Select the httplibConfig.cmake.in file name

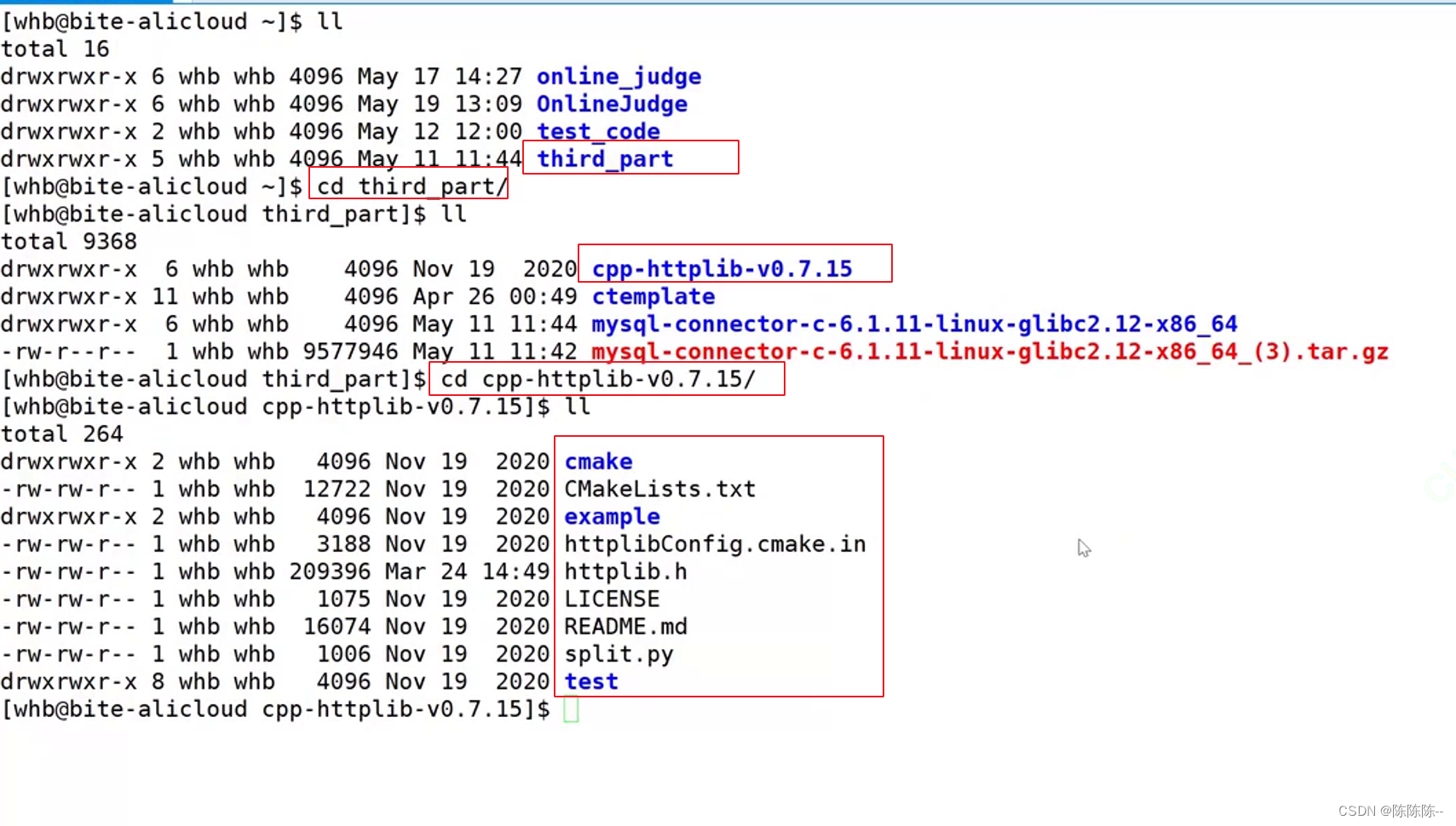click(x=715, y=544)
